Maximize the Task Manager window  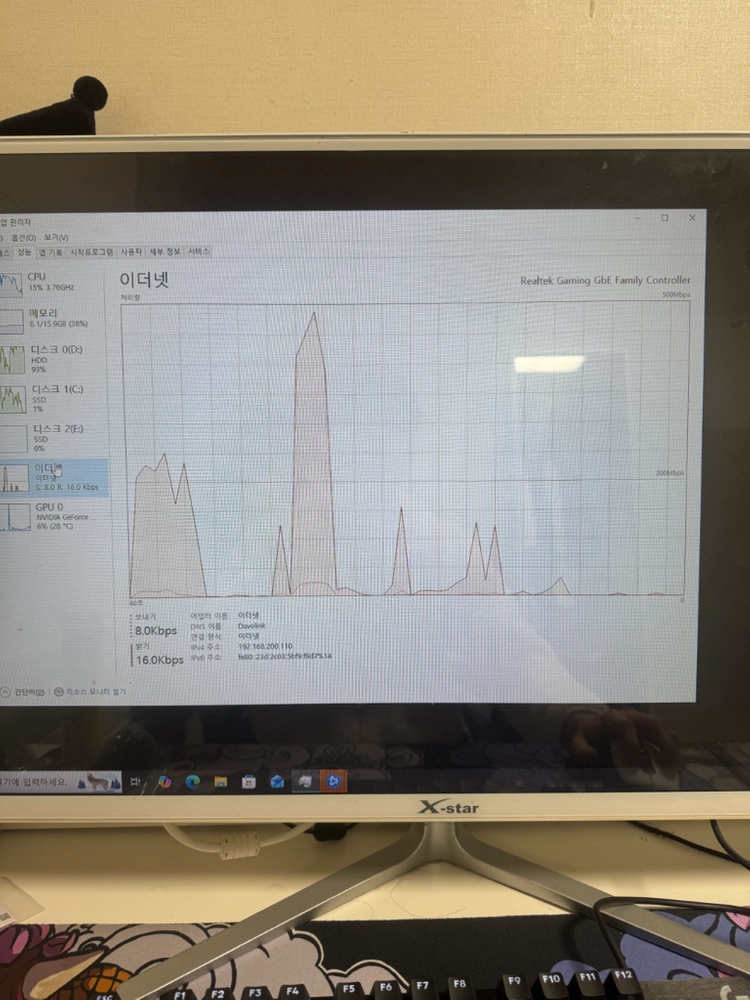point(665,218)
